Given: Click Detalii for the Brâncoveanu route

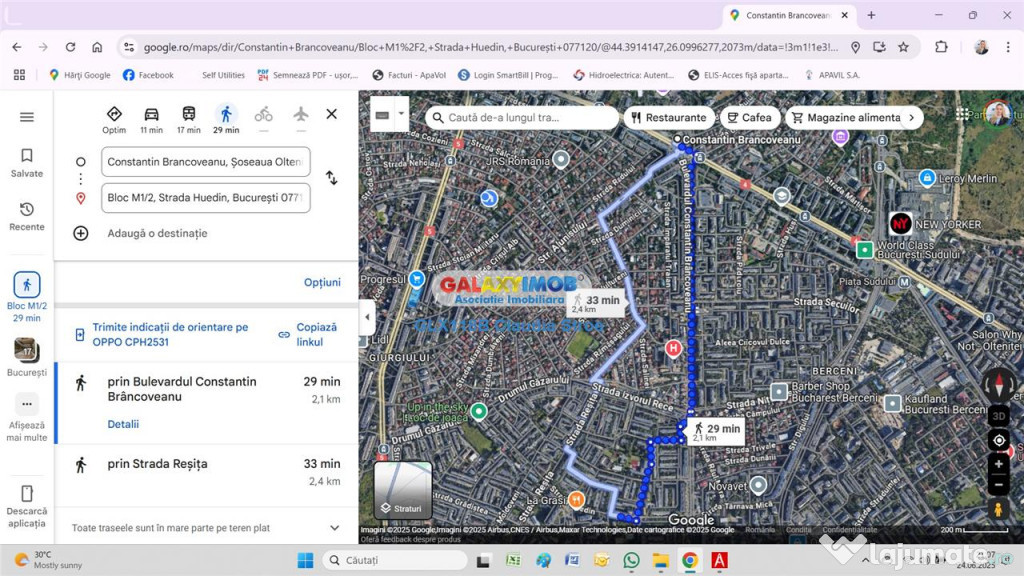Looking at the screenshot, I should tap(123, 424).
